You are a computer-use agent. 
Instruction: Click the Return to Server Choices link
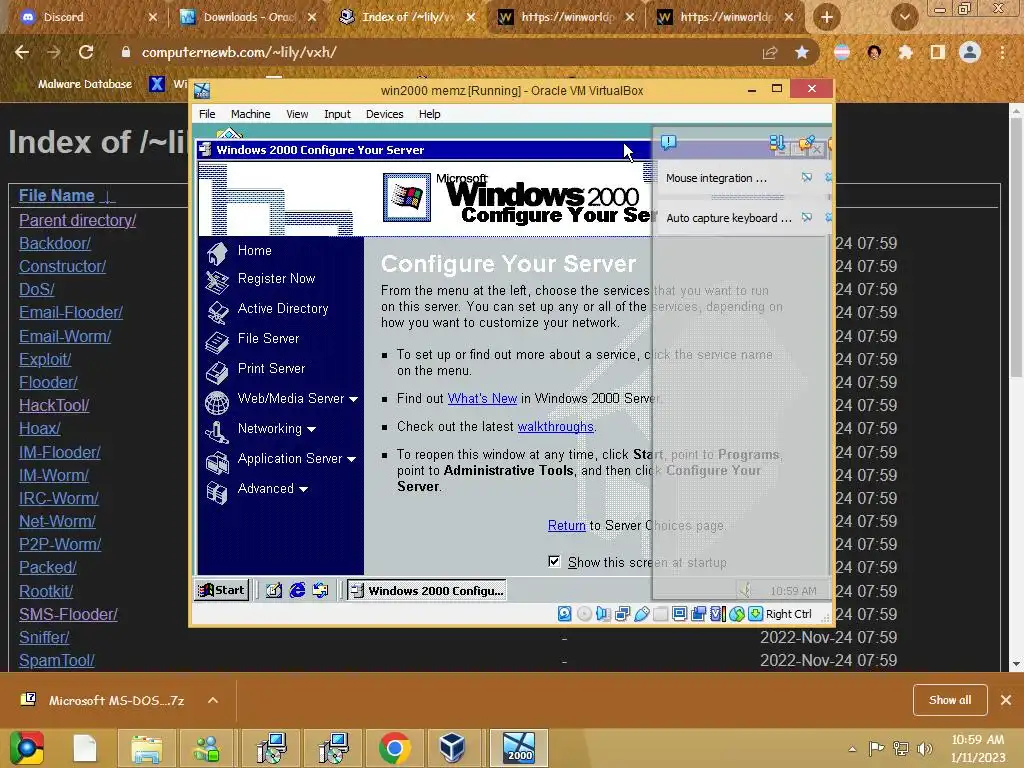pos(566,525)
